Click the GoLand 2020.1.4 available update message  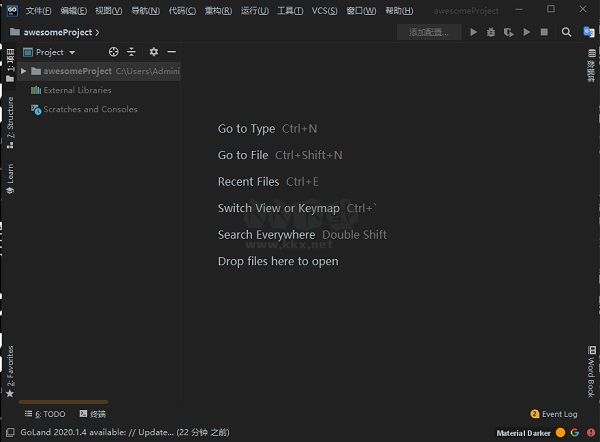point(115,432)
